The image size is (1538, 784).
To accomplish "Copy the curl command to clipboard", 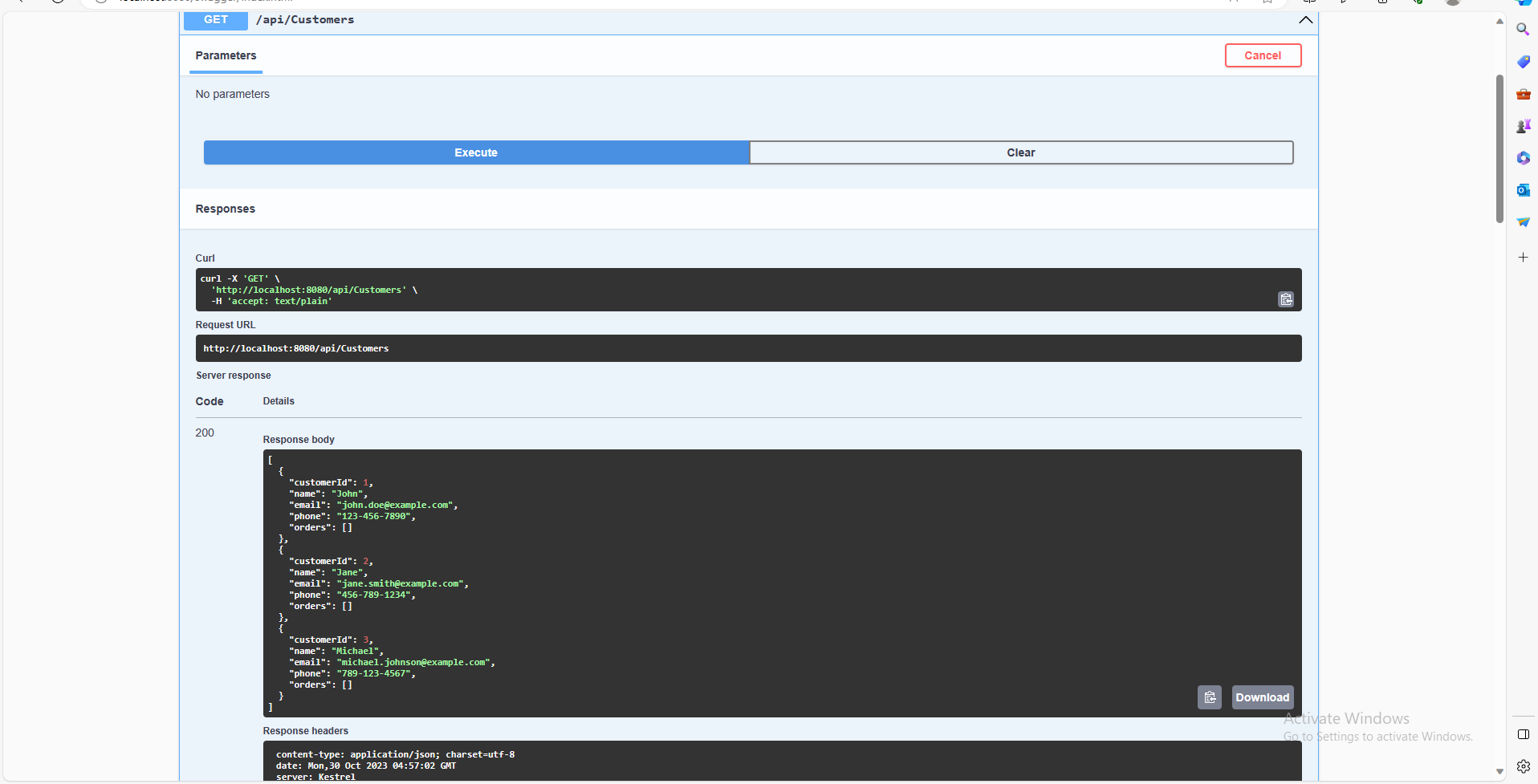I will [x=1285, y=299].
